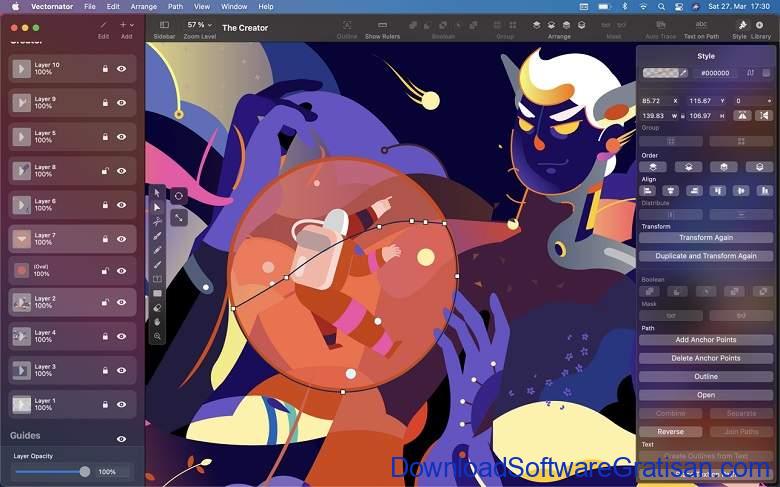Screen dimensions: 780x487
Task: Select the Scissors tool
Action: [x=157, y=221]
